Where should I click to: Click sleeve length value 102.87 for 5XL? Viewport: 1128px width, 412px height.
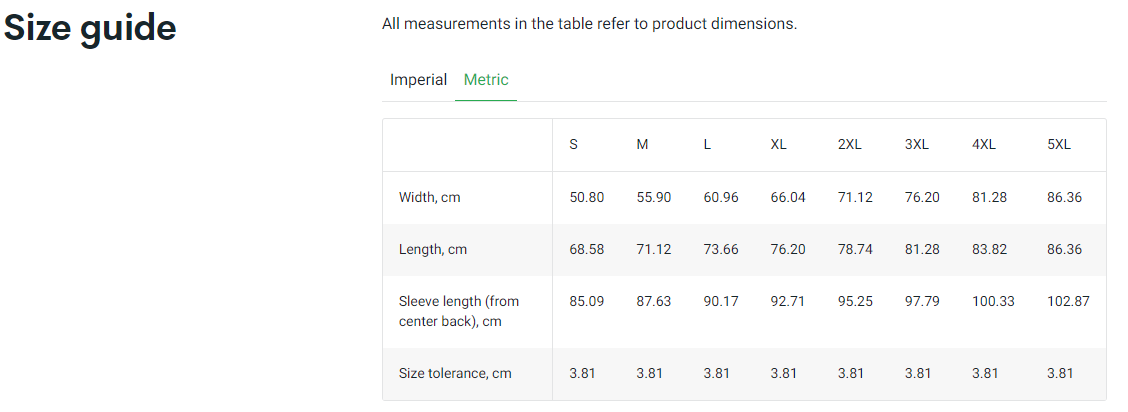click(x=1068, y=301)
